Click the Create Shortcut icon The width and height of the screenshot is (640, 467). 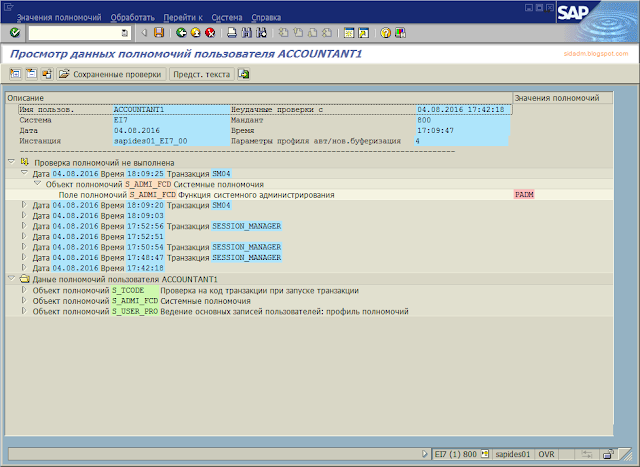(363, 33)
